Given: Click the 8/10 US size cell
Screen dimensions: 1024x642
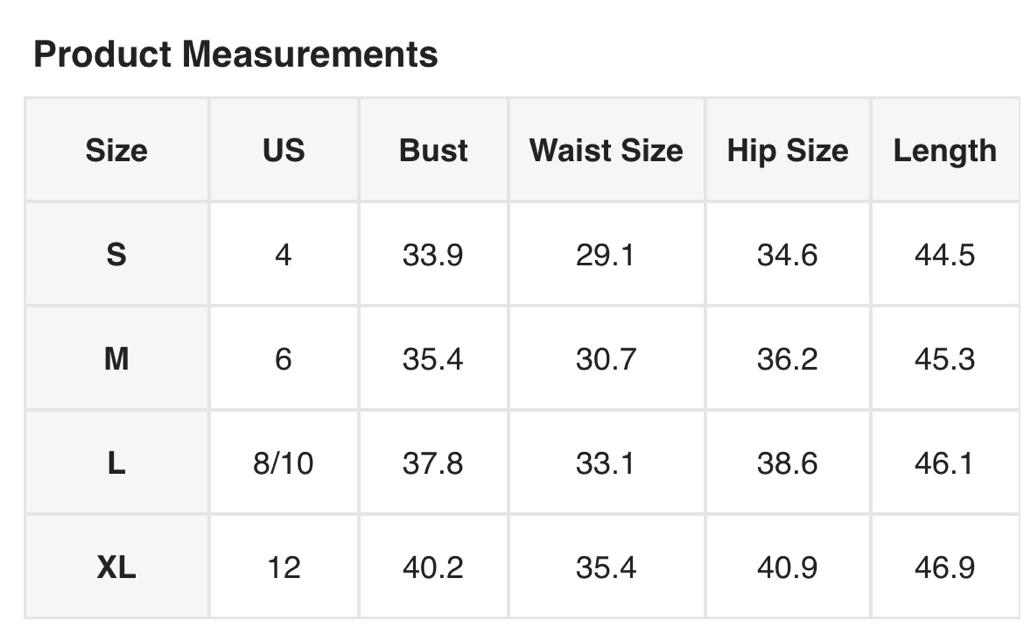Looking at the screenshot, I should (x=283, y=463).
